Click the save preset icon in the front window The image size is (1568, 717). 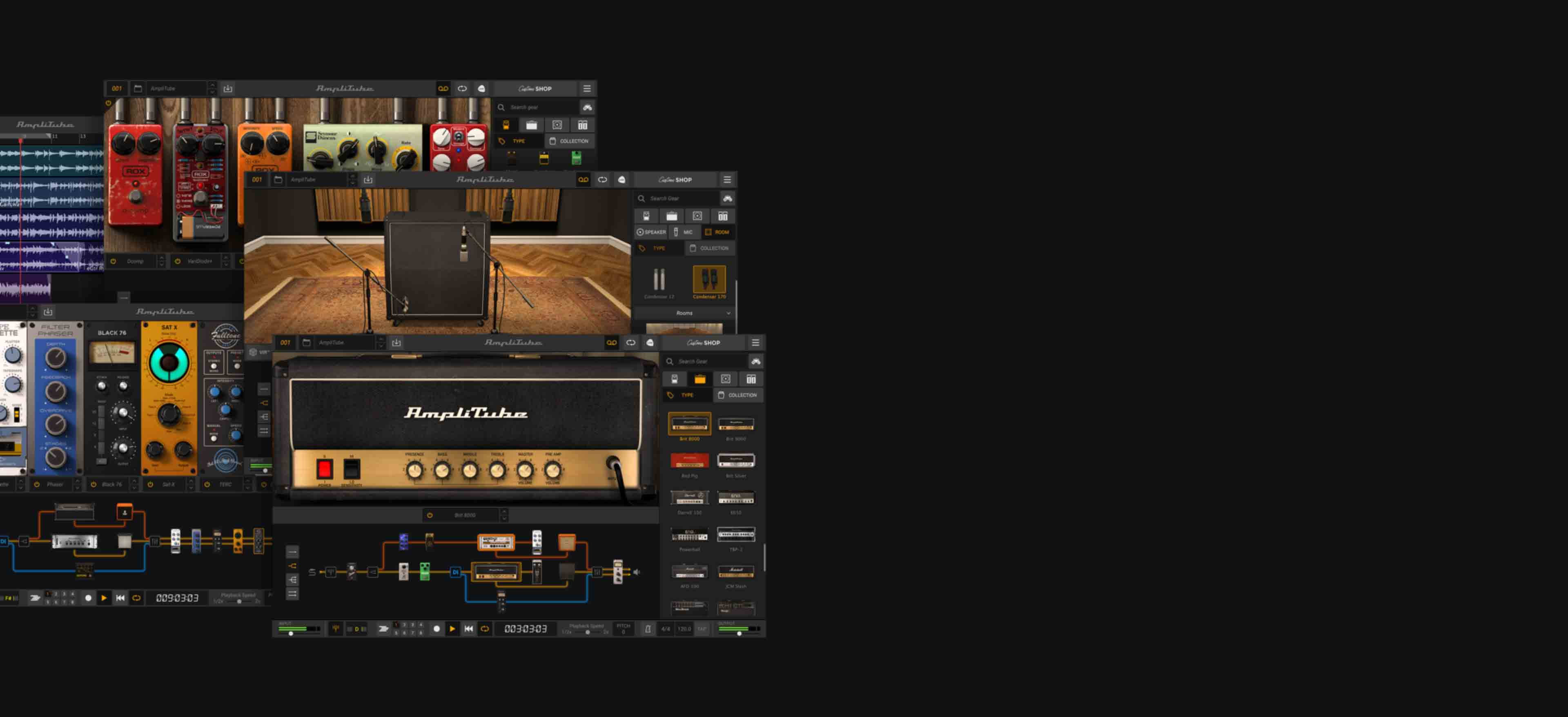click(396, 343)
